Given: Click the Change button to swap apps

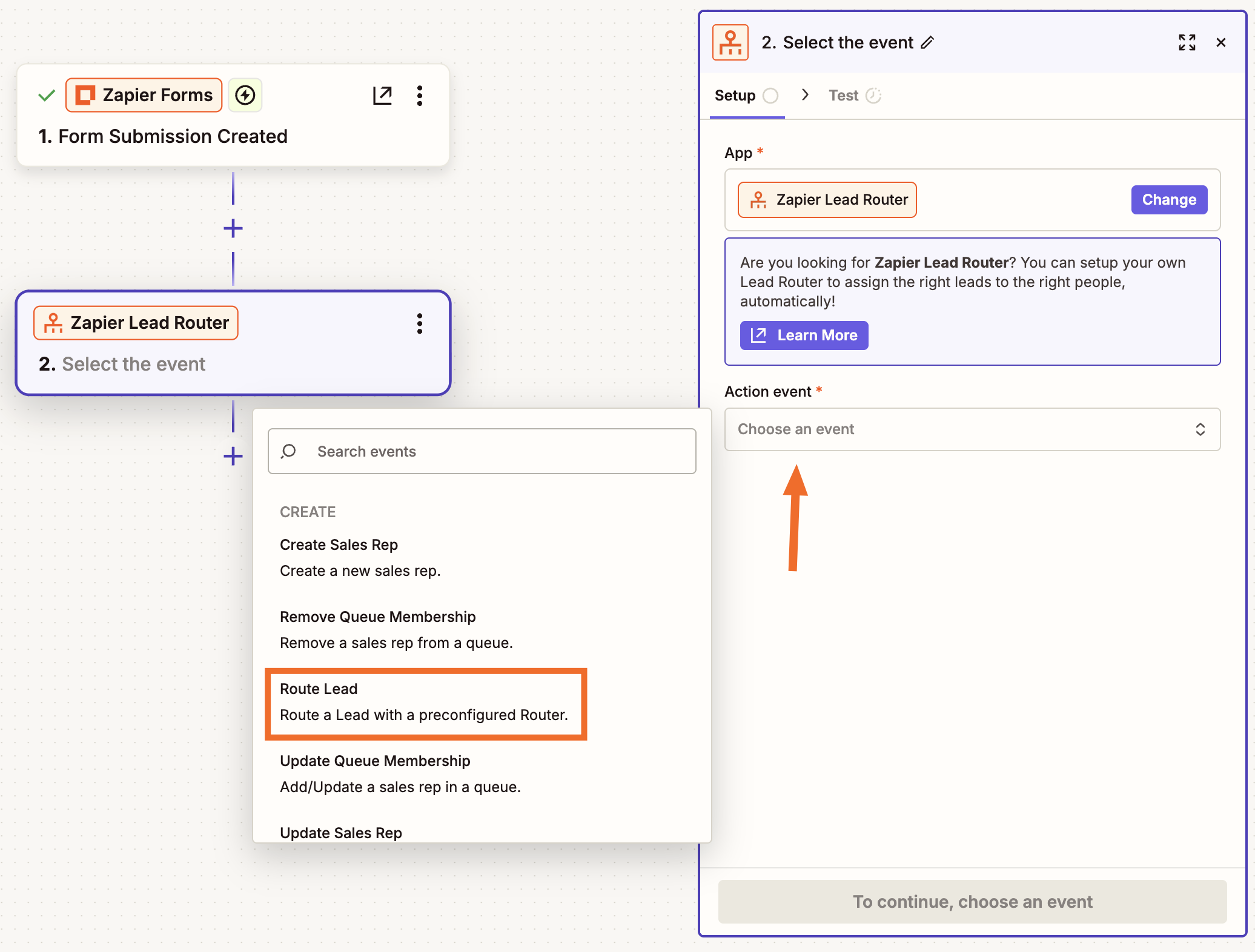Looking at the screenshot, I should 1168,199.
